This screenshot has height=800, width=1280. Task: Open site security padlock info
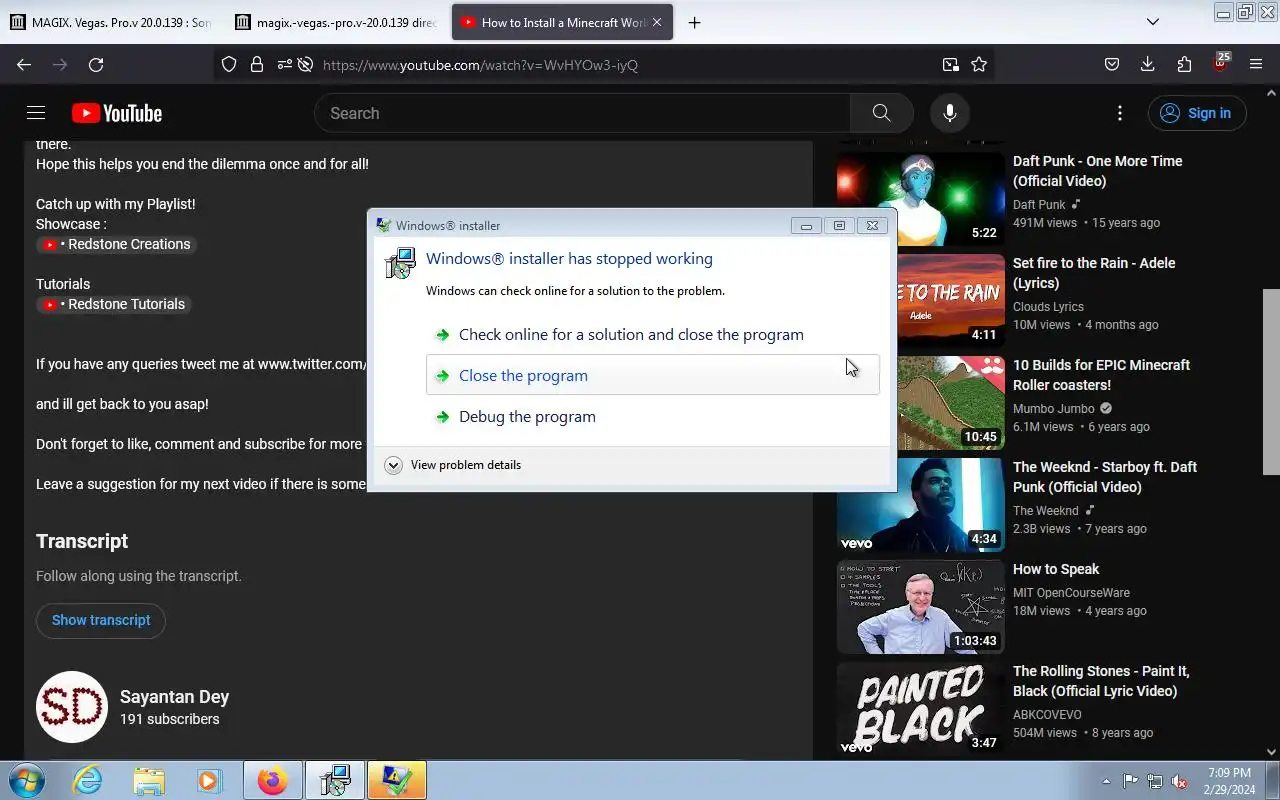click(x=257, y=65)
